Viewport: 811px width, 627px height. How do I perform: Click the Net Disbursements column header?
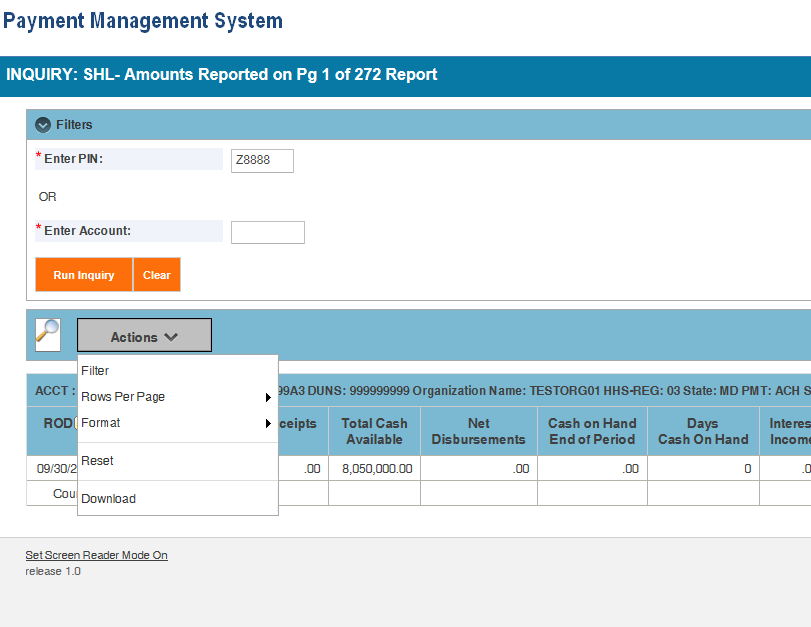pyautogui.click(x=478, y=431)
